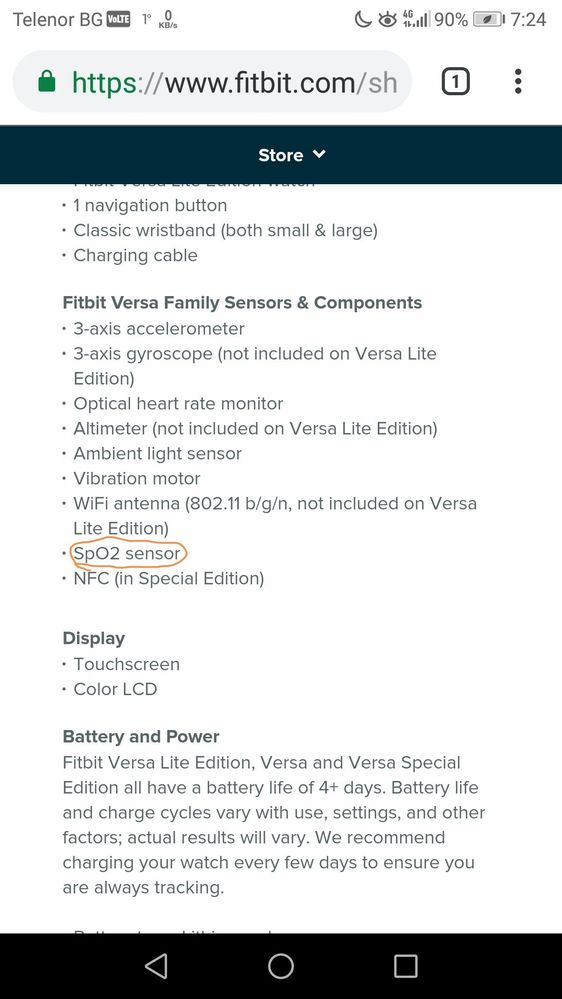Tap the recent apps square button
Screen dimensions: 562x999
click(x=405, y=966)
